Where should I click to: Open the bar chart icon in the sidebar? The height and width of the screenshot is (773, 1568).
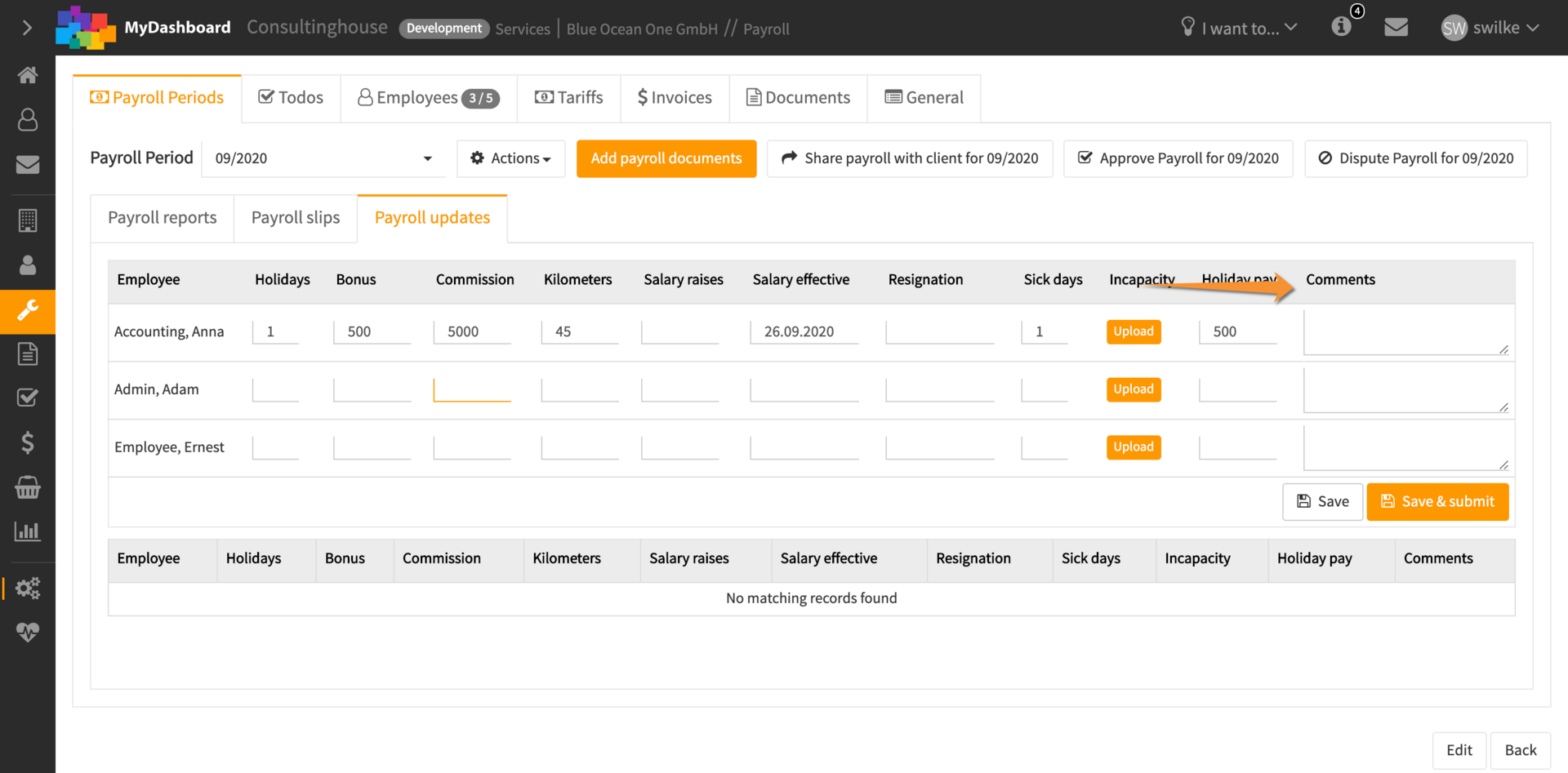click(x=28, y=531)
